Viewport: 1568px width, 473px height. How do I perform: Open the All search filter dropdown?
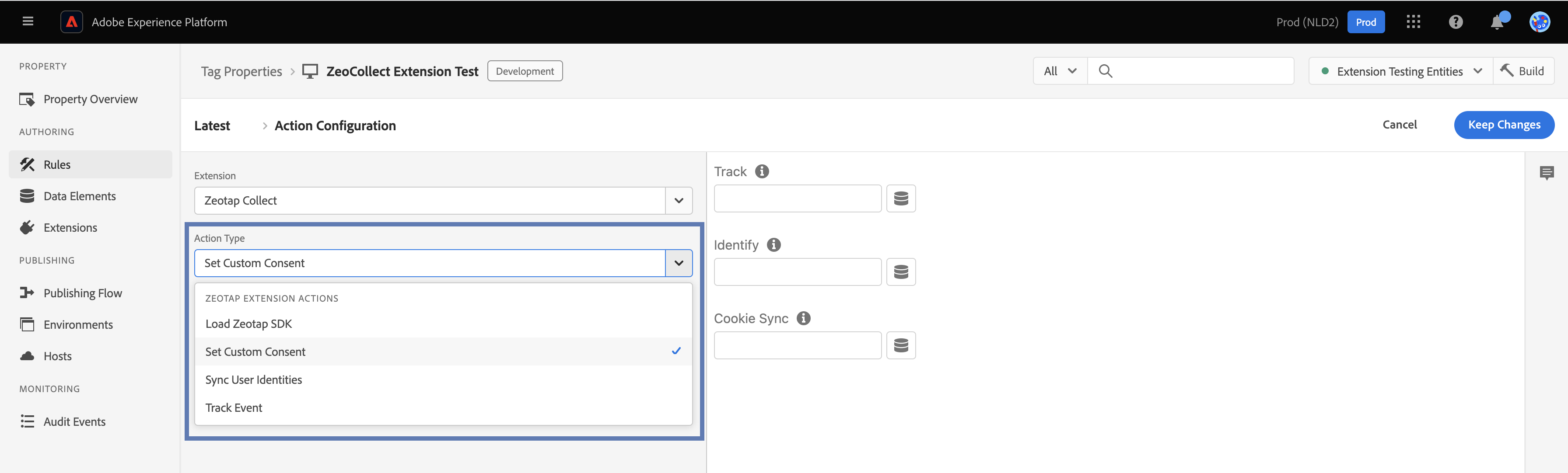[x=1060, y=71]
